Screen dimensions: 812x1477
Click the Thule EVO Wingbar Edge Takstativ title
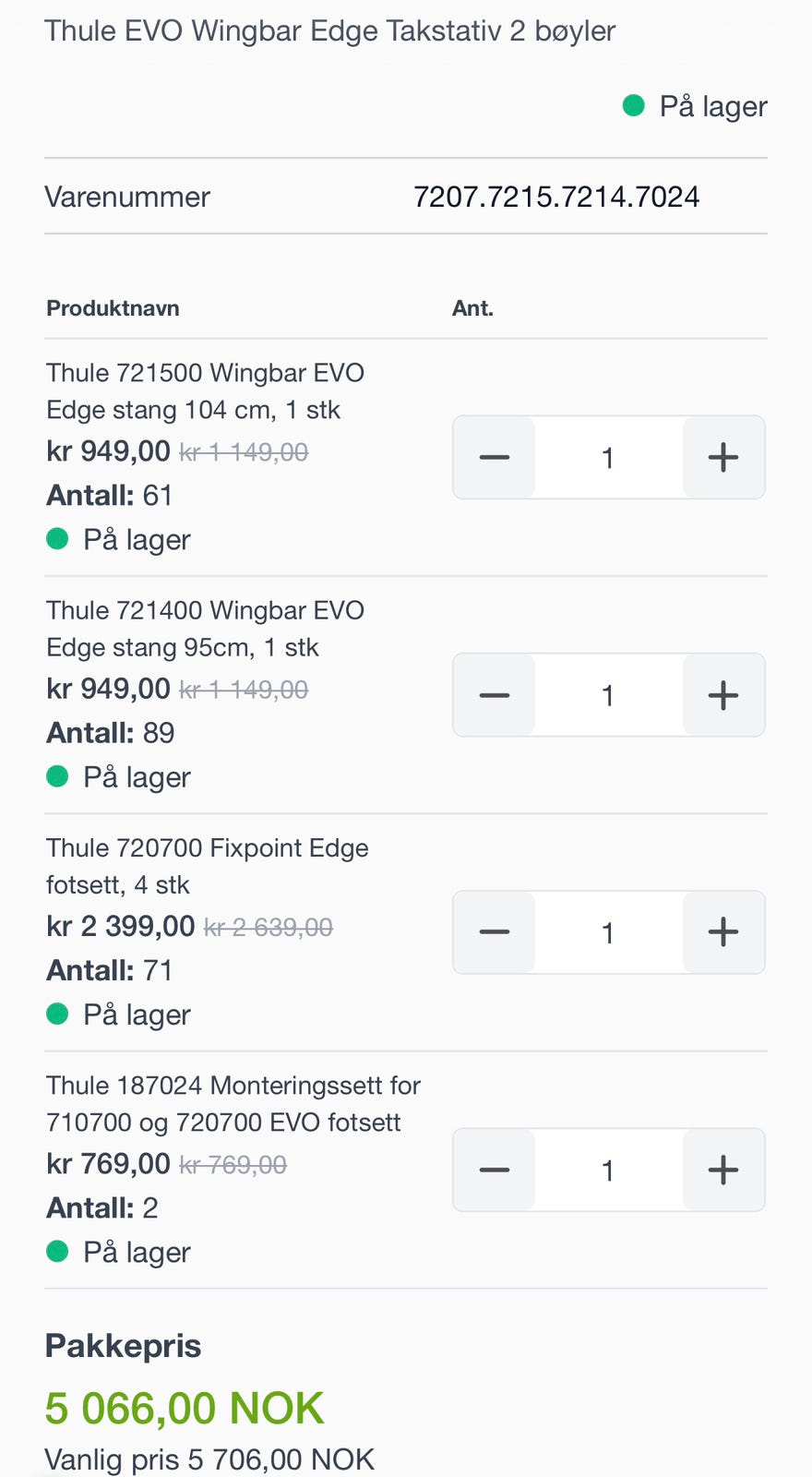(329, 30)
